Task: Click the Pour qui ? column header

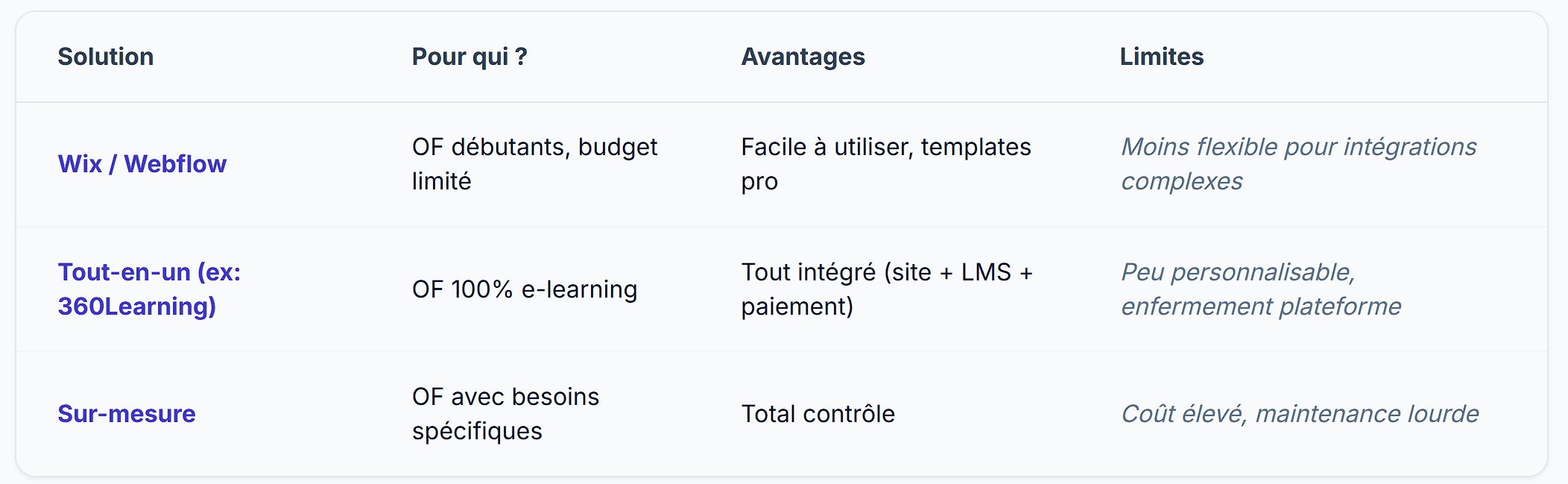Action: [470, 57]
